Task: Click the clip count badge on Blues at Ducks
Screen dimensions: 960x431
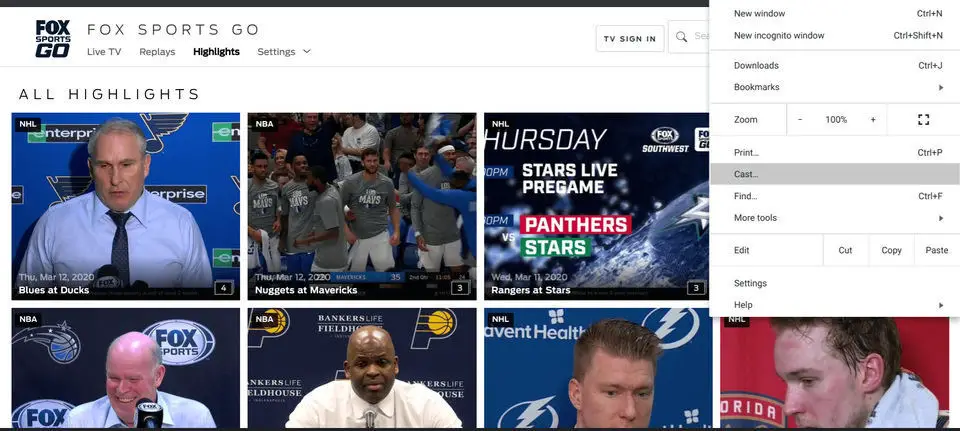Action: click(x=223, y=288)
